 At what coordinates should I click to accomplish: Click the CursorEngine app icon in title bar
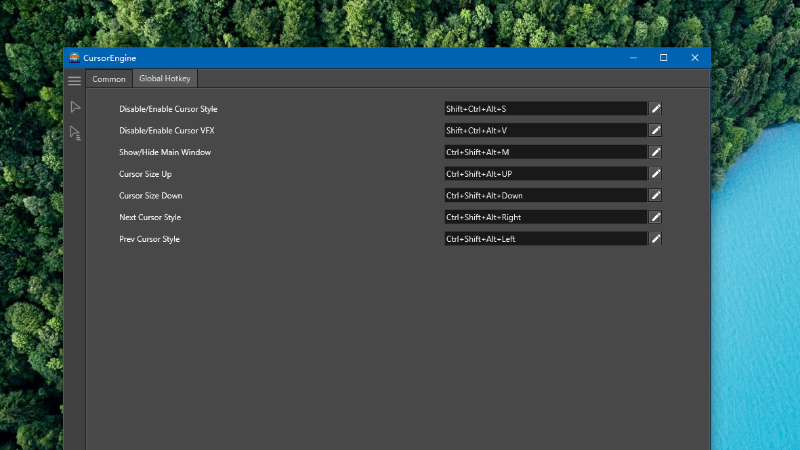coord(74,58)
